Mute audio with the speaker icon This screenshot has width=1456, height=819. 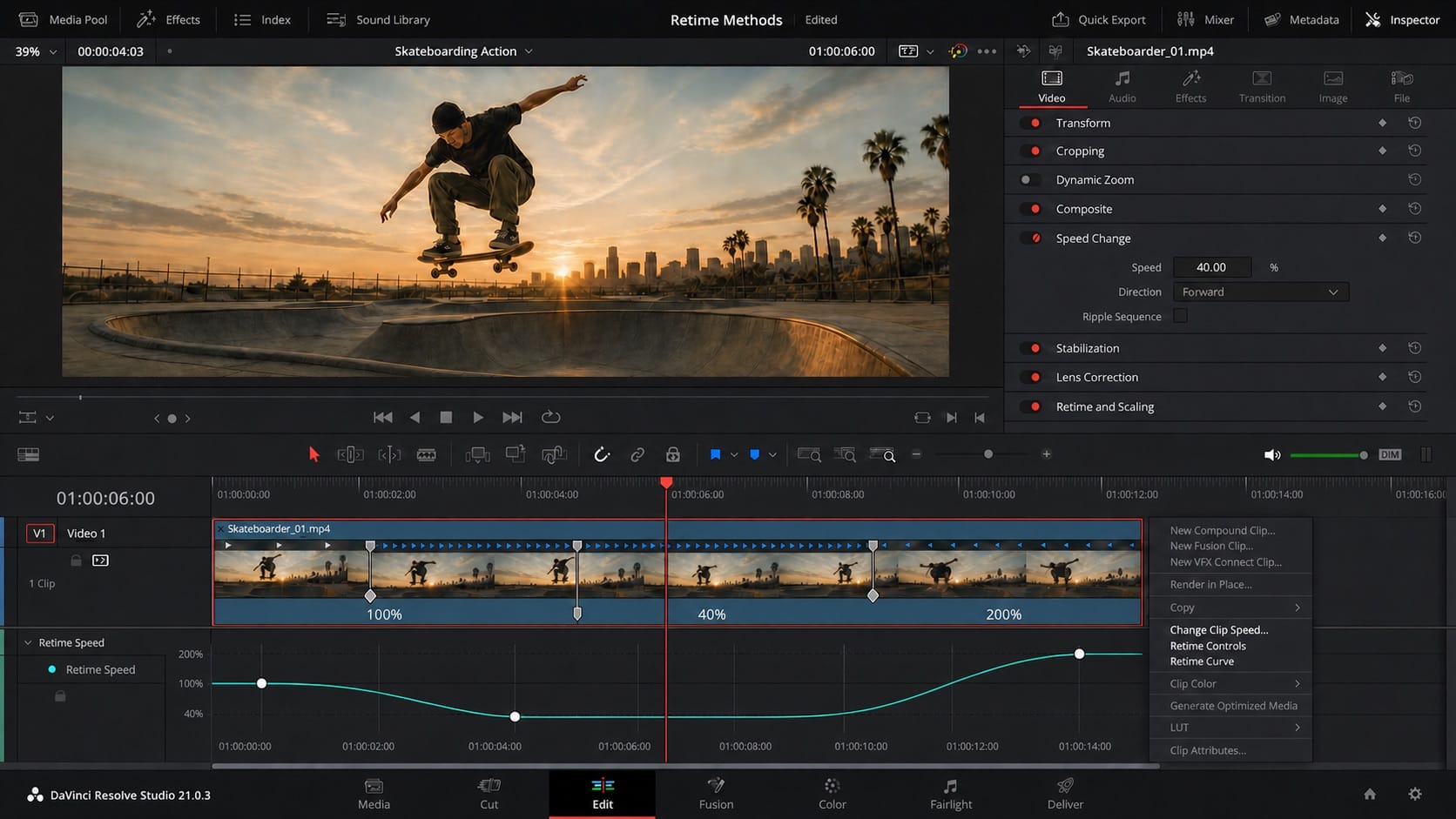(x=1272, y=454)
